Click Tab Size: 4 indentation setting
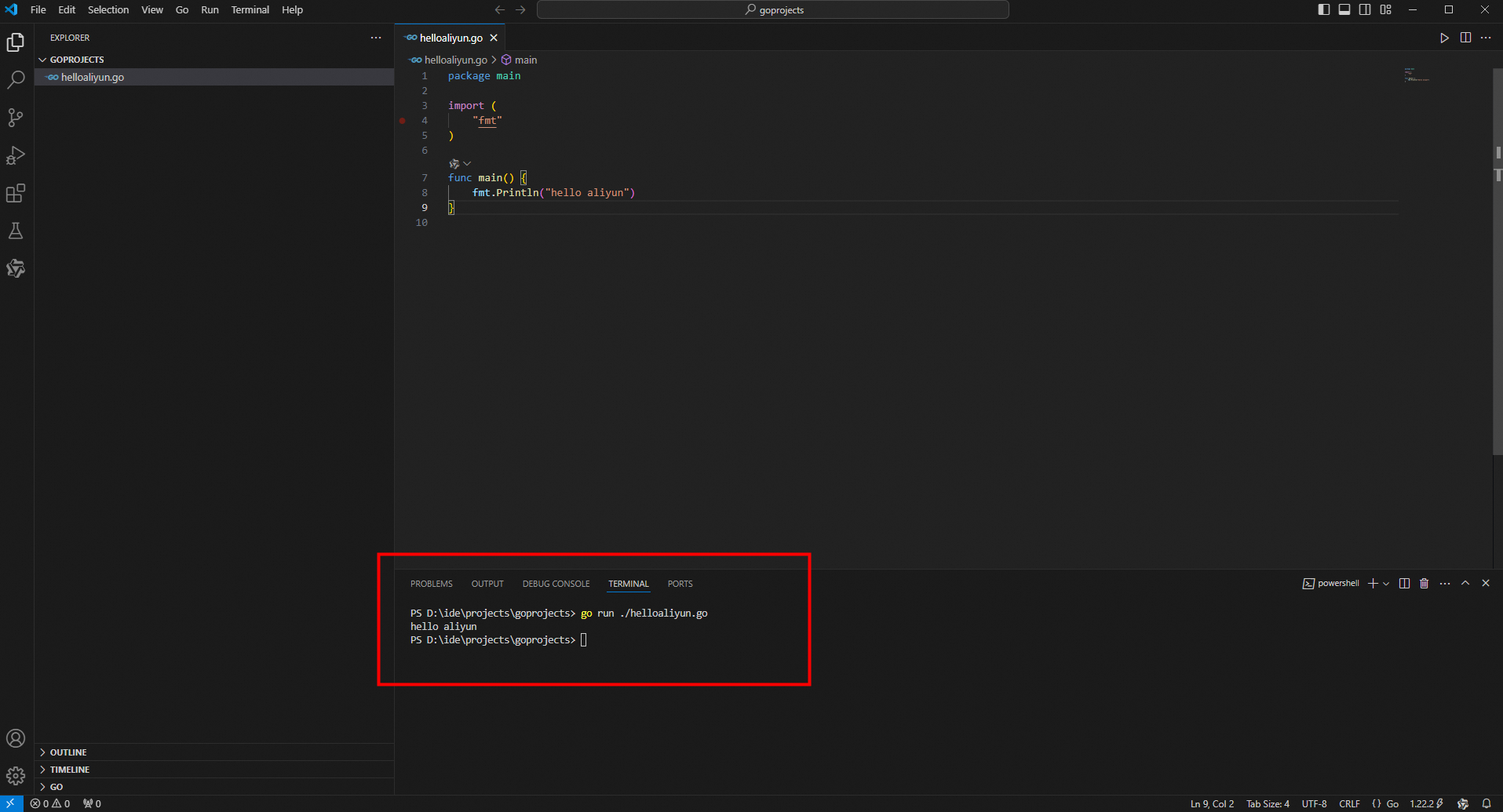Screen dimensions: 1503x812 1268,803
